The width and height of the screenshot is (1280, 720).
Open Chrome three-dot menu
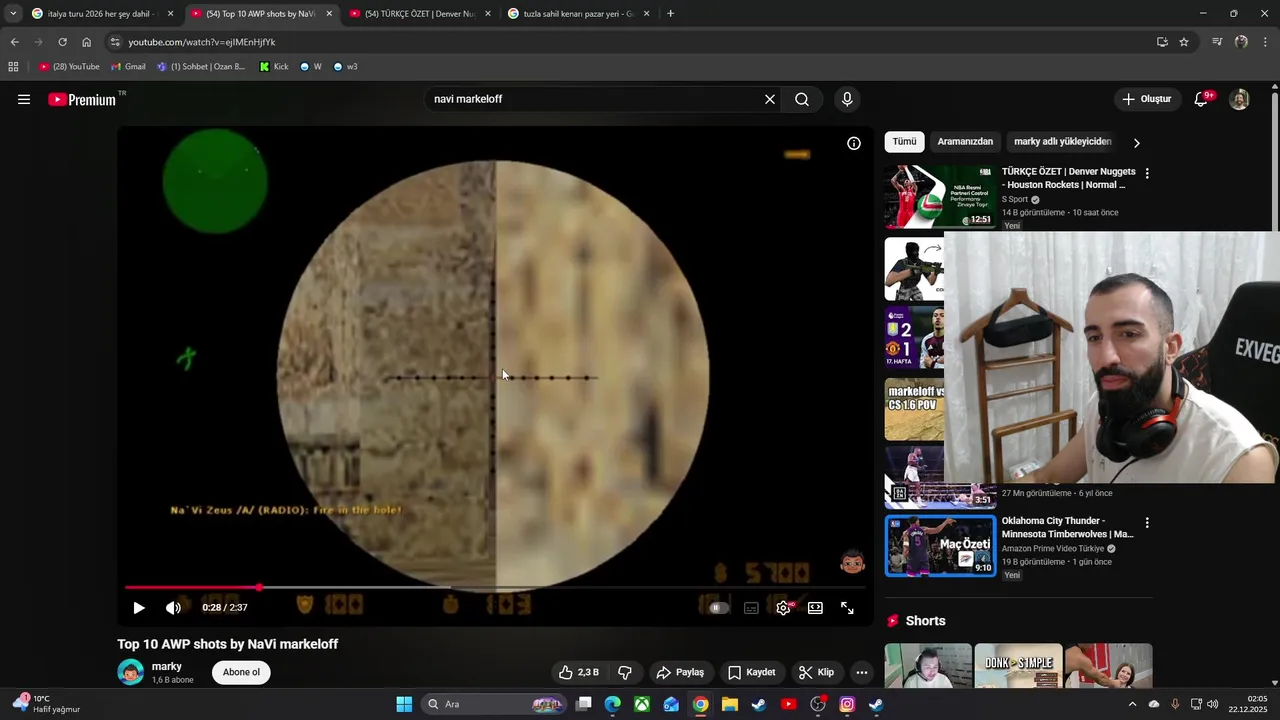coord(1266,42)
